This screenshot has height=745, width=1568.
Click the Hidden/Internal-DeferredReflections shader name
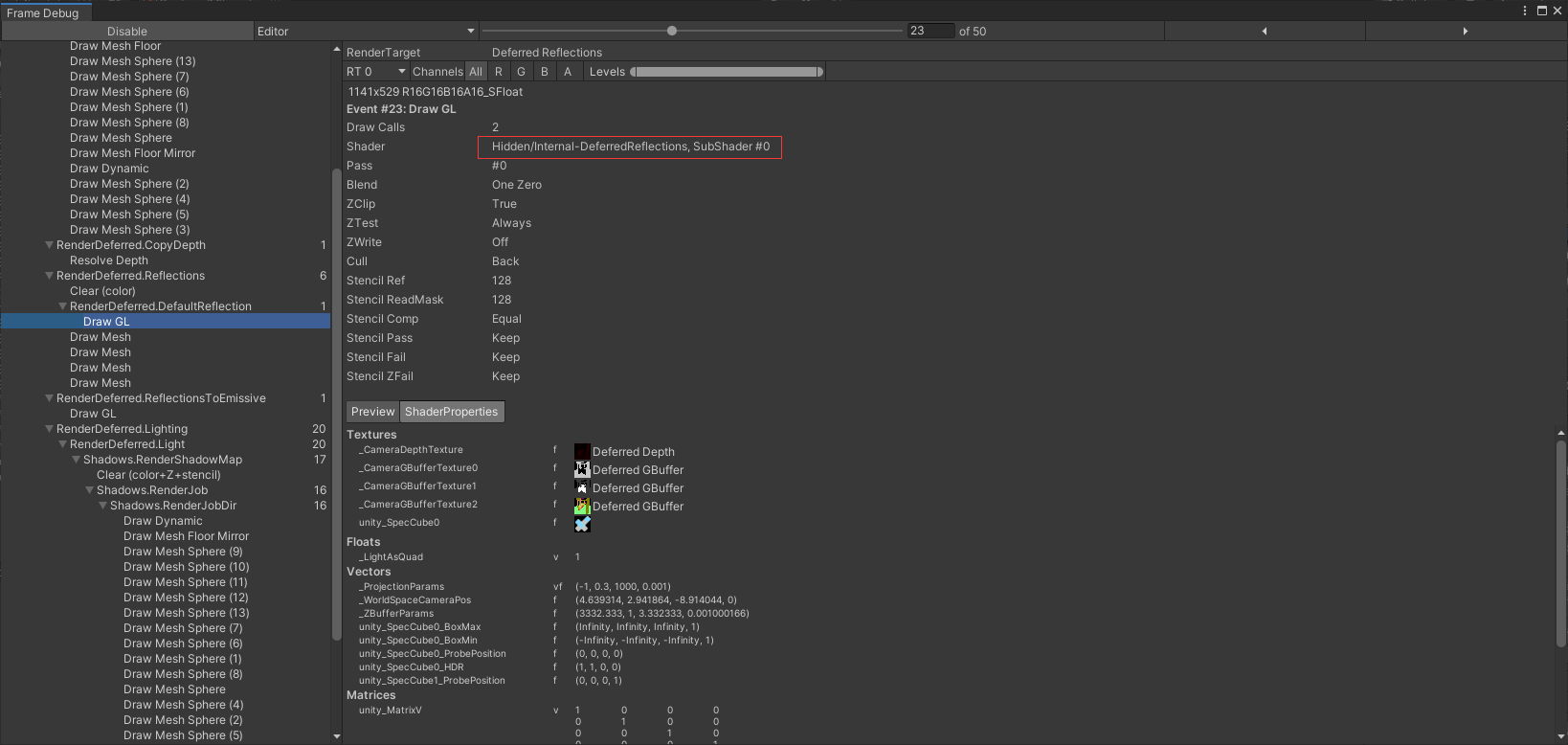pos(631,147)
